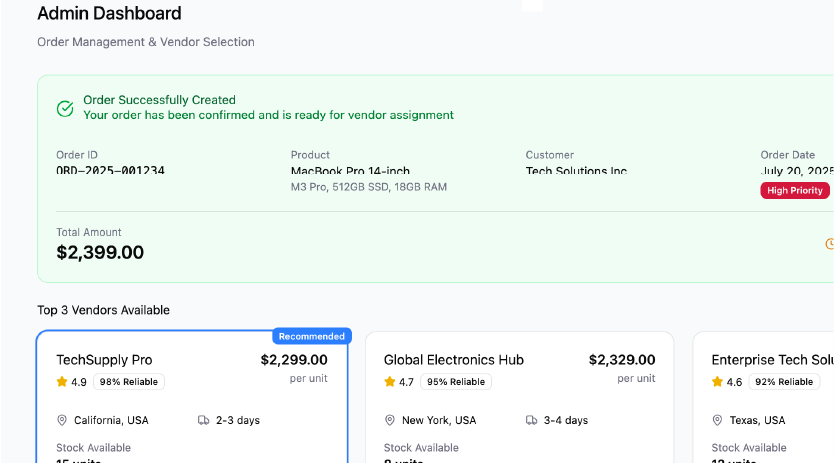Click the Tech Solutions Inc customer name
This screenshot has height=464, width=834.
pos(577,170)
